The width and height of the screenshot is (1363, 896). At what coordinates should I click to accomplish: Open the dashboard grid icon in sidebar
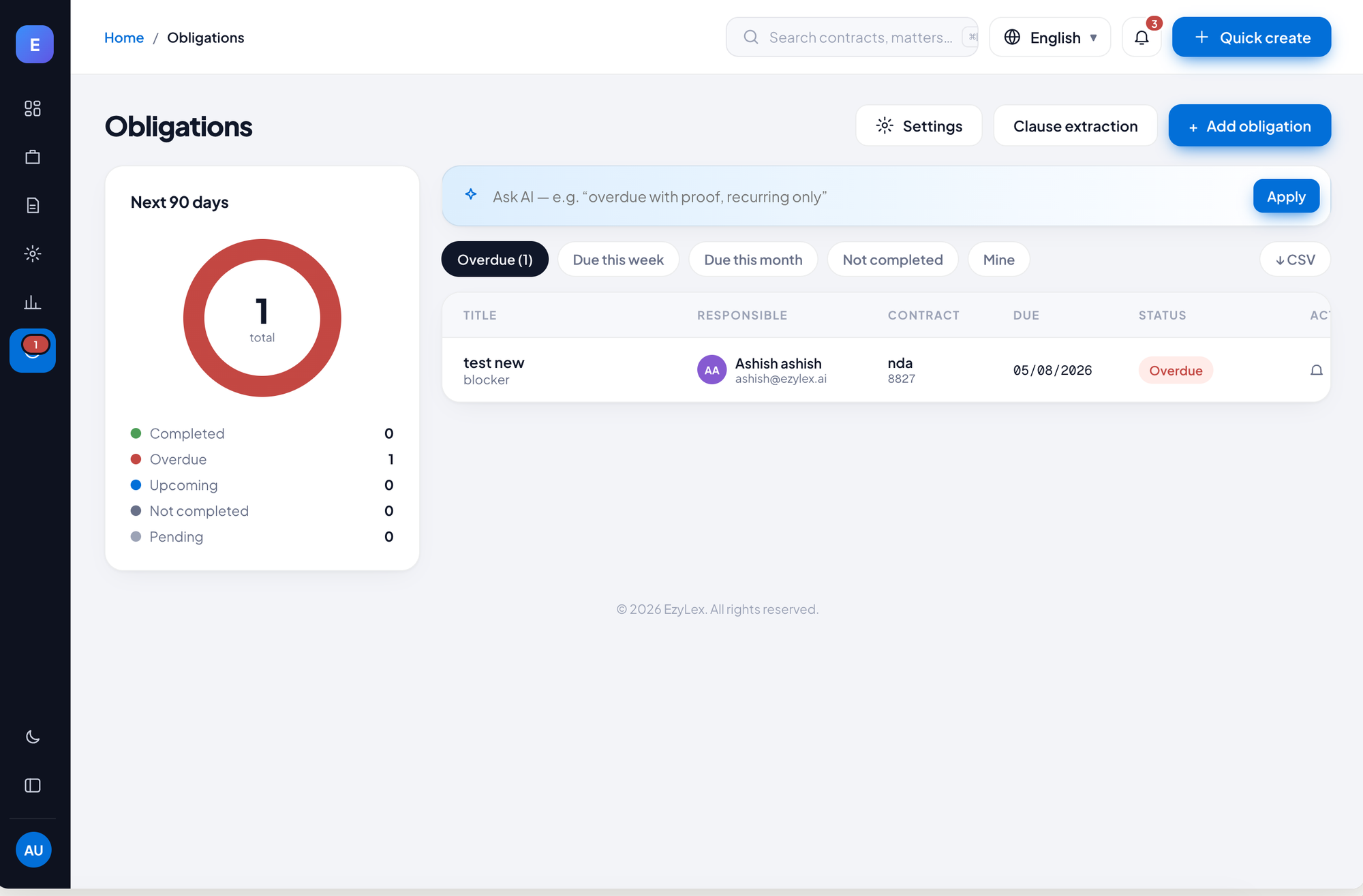(x=33, y=108)
